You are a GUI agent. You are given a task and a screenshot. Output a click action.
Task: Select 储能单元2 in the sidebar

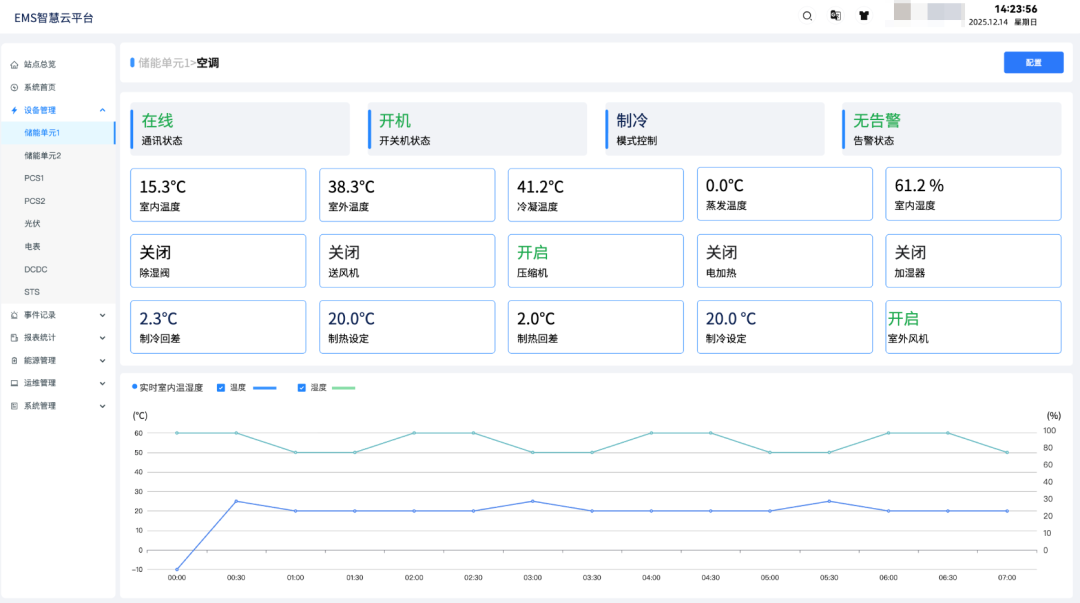click(43, 156)
